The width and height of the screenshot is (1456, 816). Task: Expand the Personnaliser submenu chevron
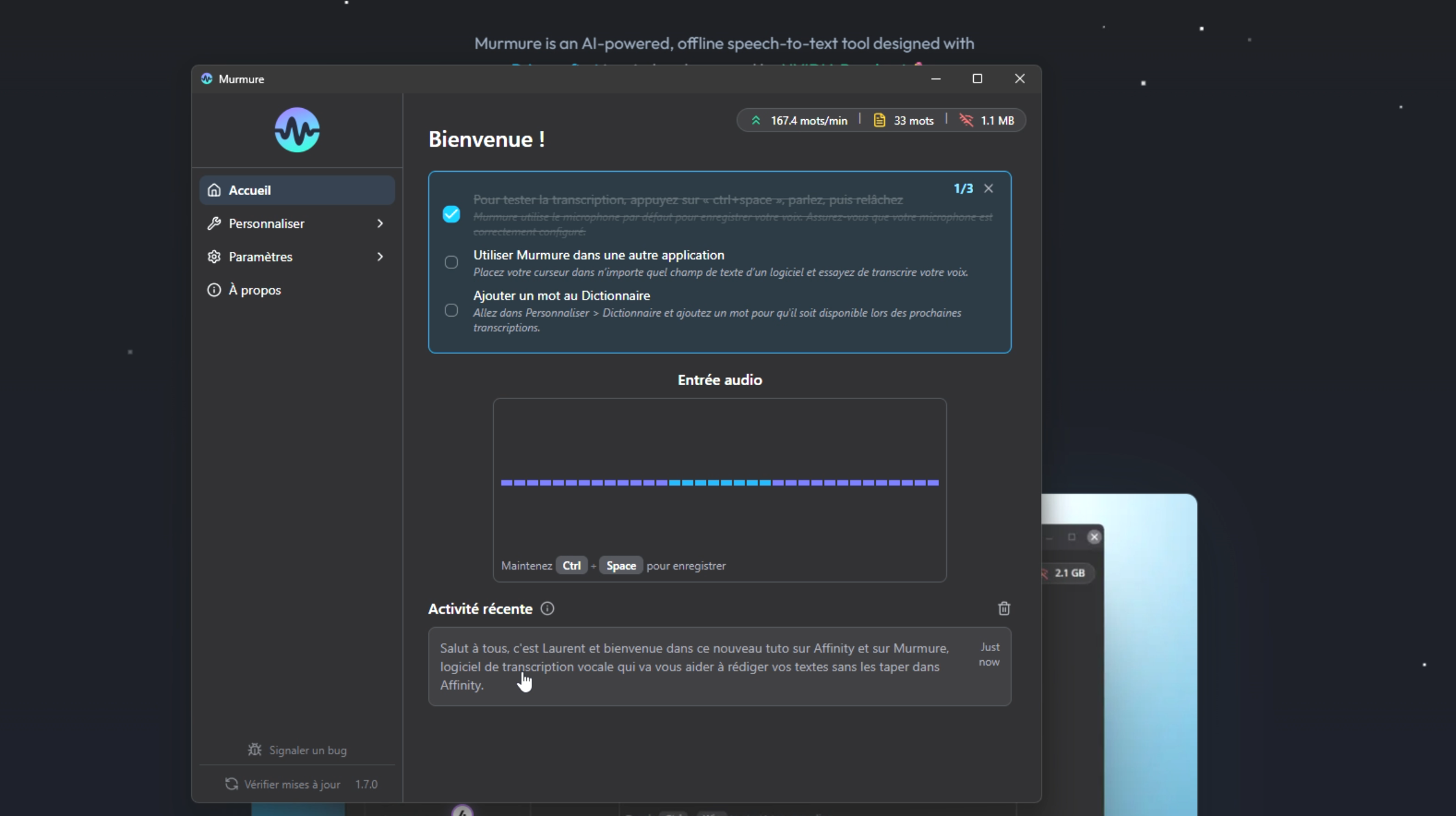click(380, 224)
